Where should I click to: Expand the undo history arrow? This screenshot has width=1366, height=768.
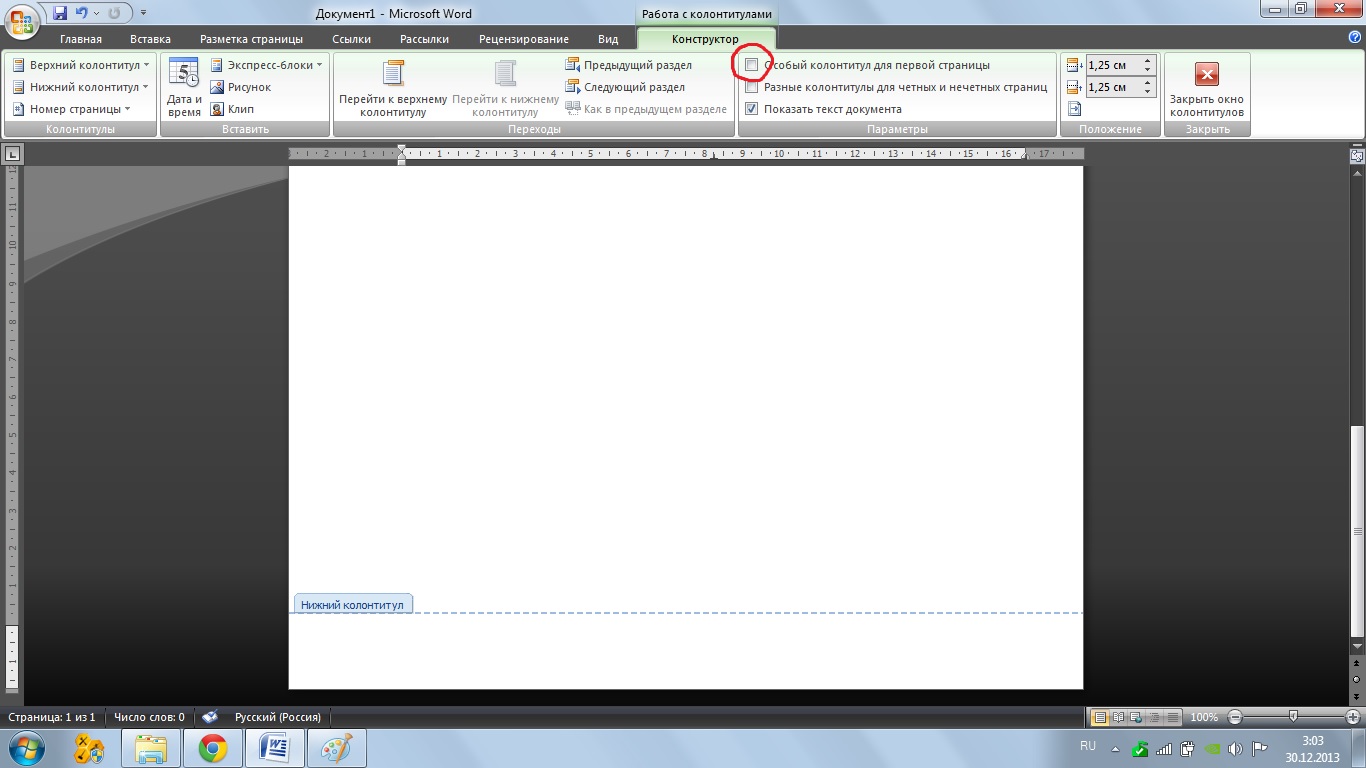click(96, 14)
